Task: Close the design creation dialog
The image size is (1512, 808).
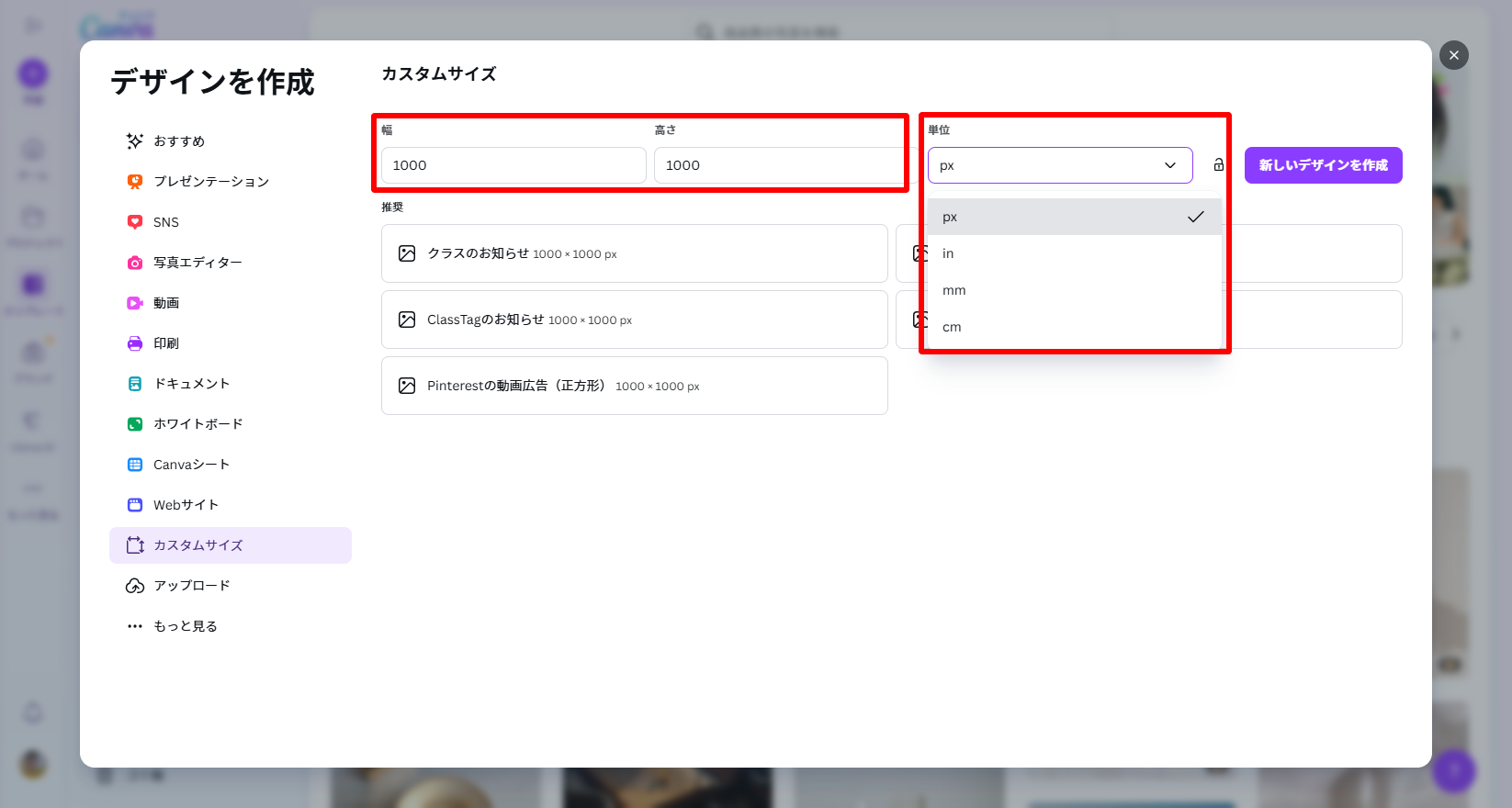Action: (1453, 55)
